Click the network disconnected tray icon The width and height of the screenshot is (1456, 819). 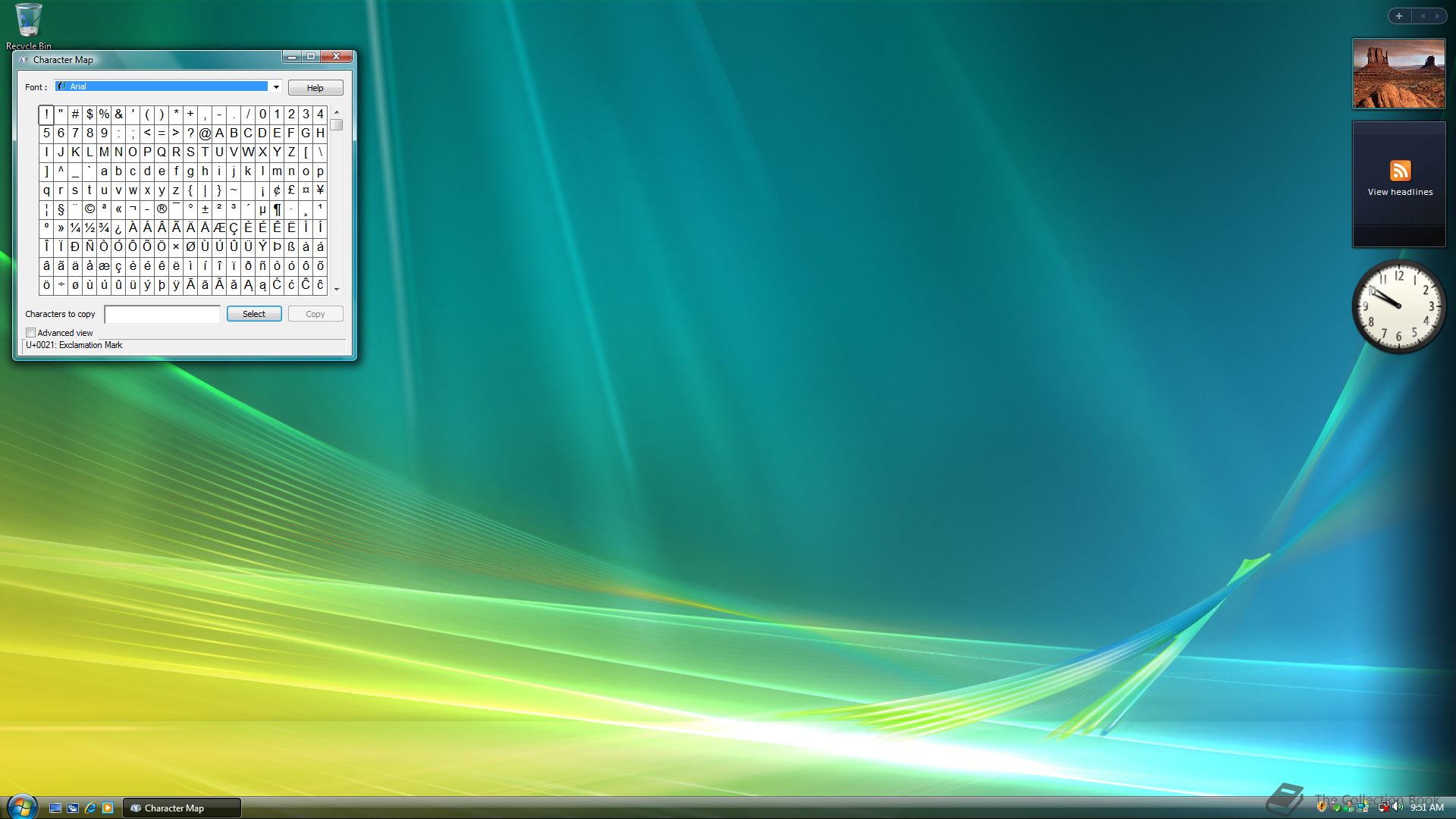[1383, 807]
